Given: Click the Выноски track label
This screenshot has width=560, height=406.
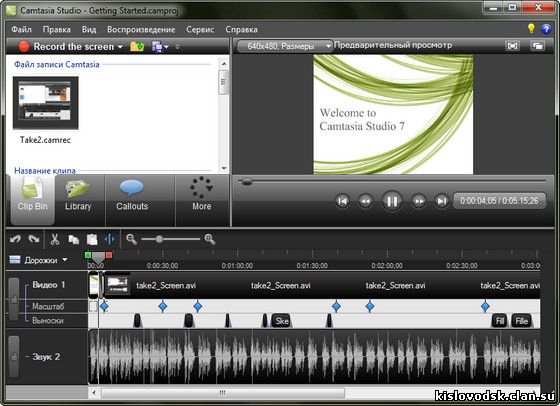Looking at the screenshot, I should click(48, 320).
